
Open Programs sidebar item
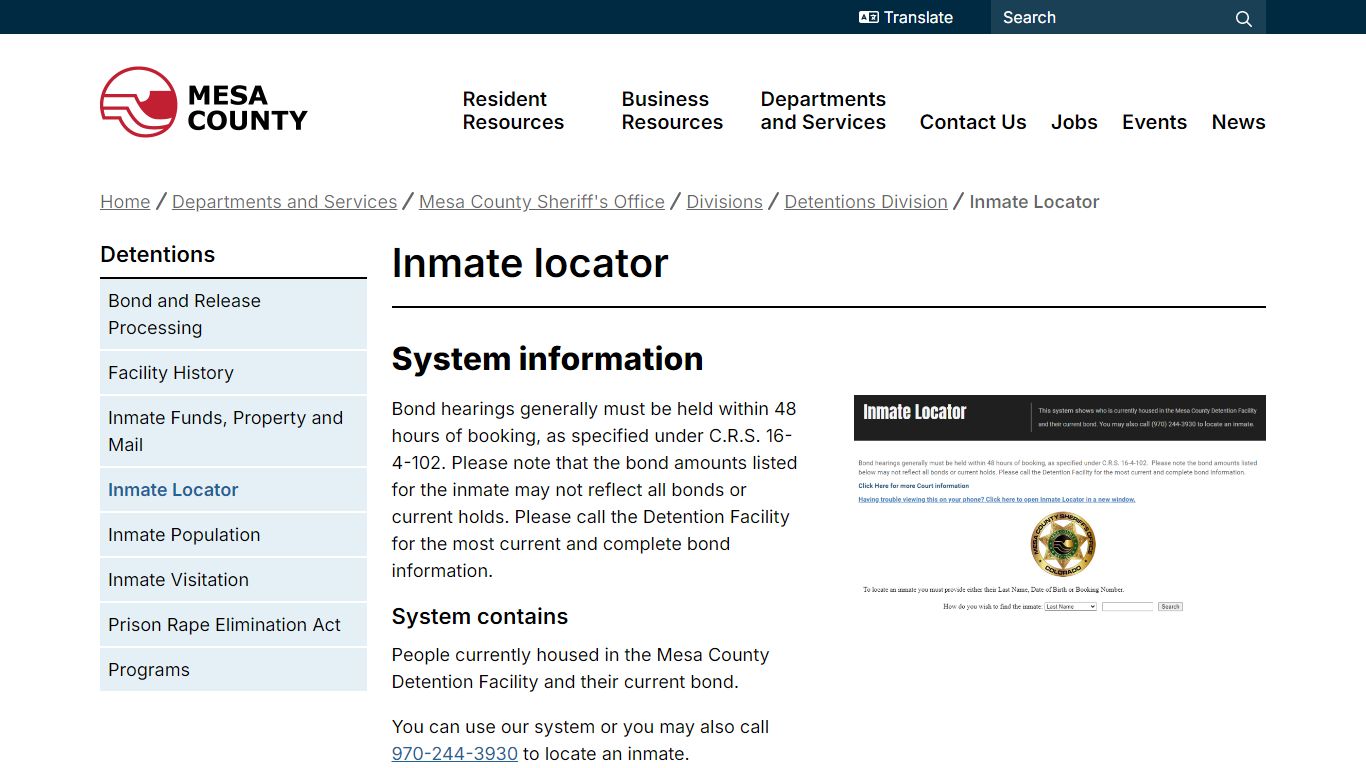pos(233,670)
